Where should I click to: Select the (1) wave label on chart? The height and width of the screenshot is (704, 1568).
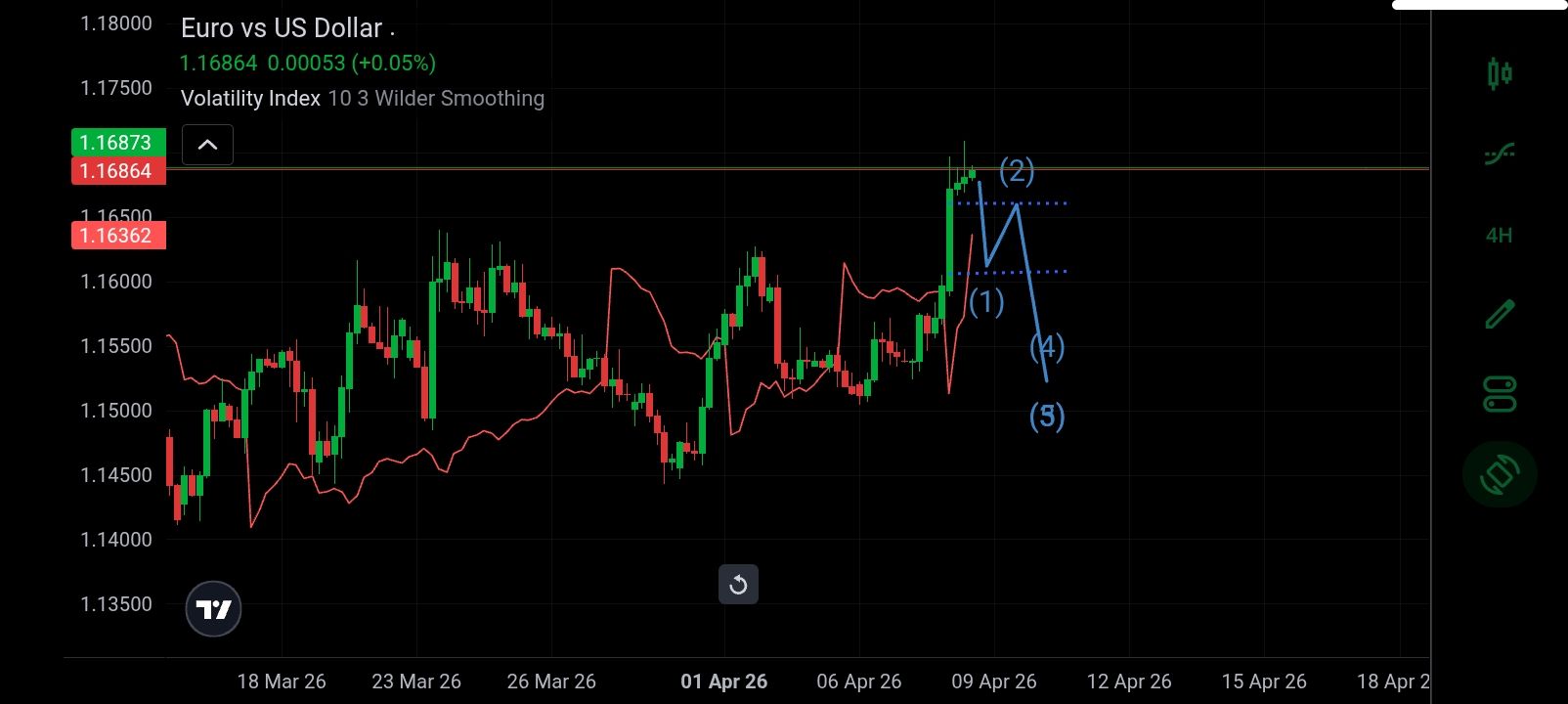pyautogui.click(x=986, y=302)
